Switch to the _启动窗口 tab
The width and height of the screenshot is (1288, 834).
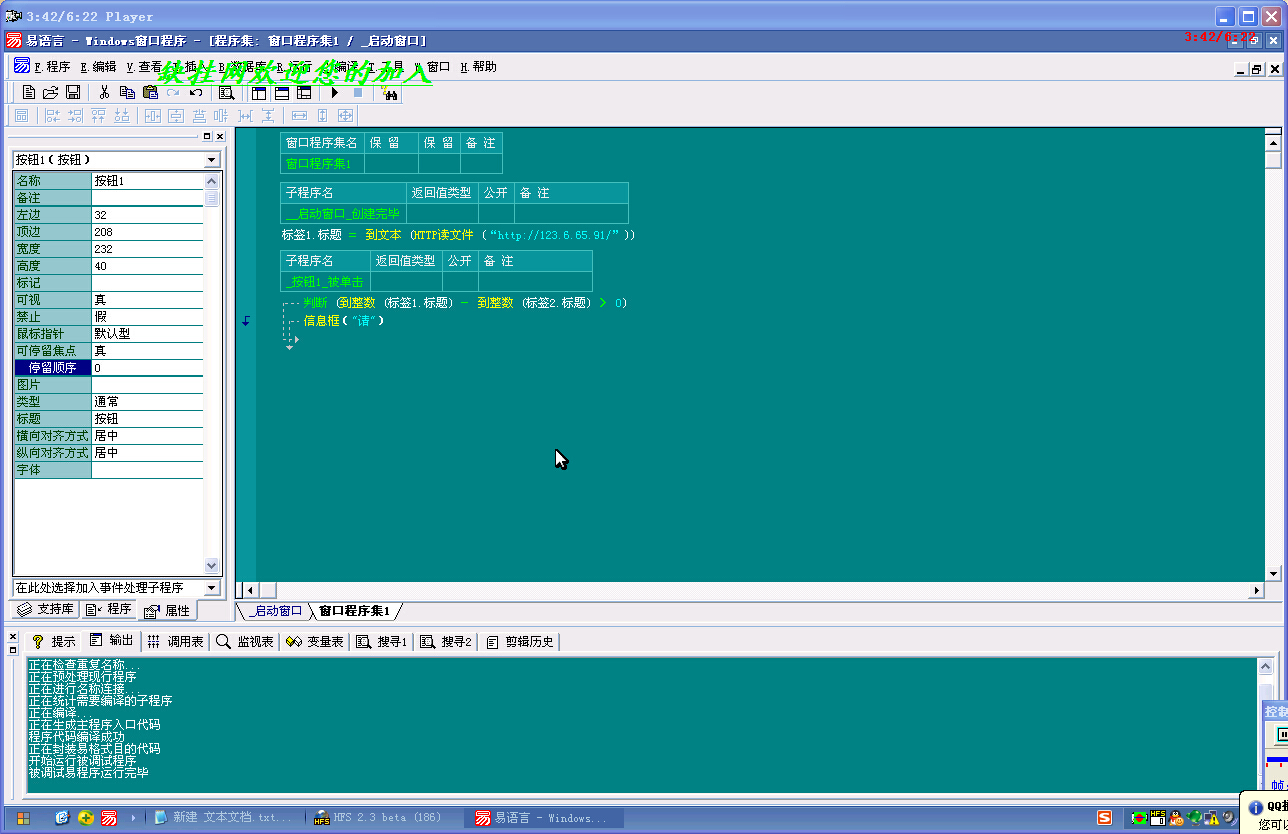[274, 611]
